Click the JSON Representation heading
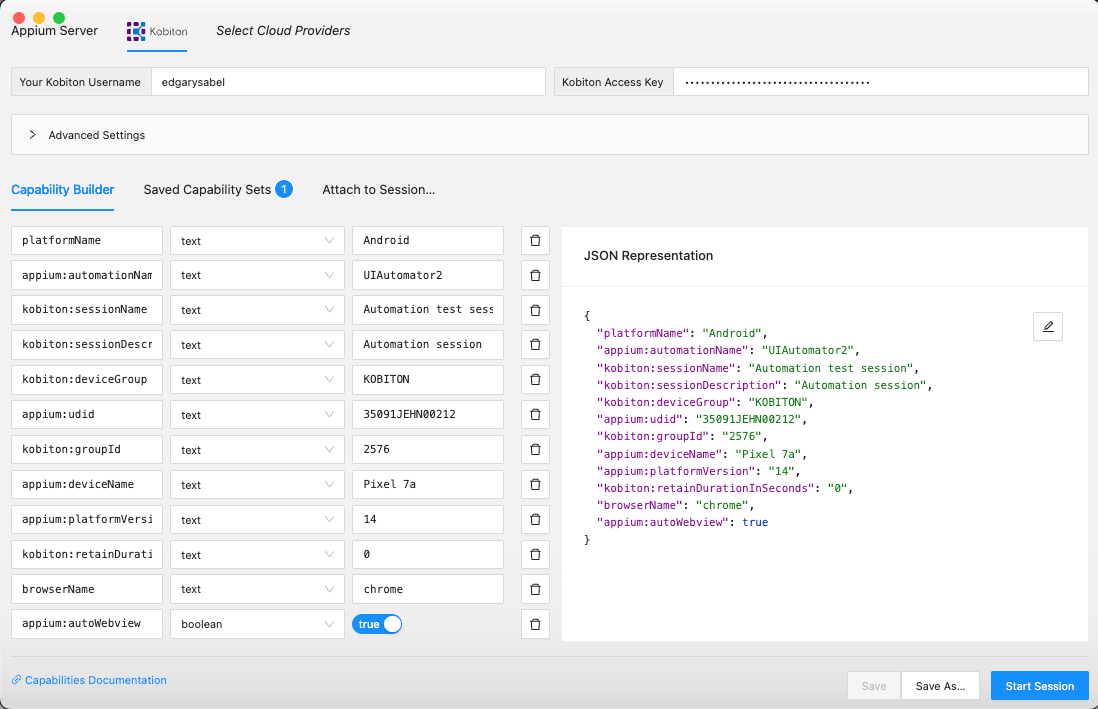 click(648, 256)
